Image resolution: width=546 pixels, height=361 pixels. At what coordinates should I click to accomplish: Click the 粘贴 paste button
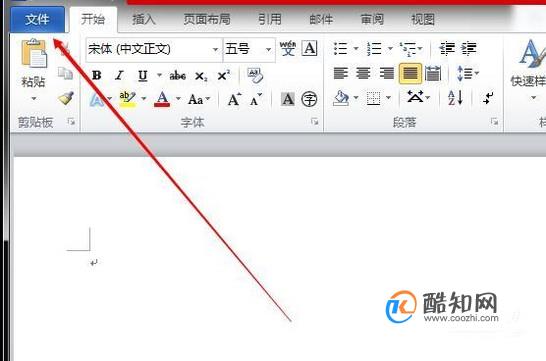pyautogui.click(x=33, y=71)
